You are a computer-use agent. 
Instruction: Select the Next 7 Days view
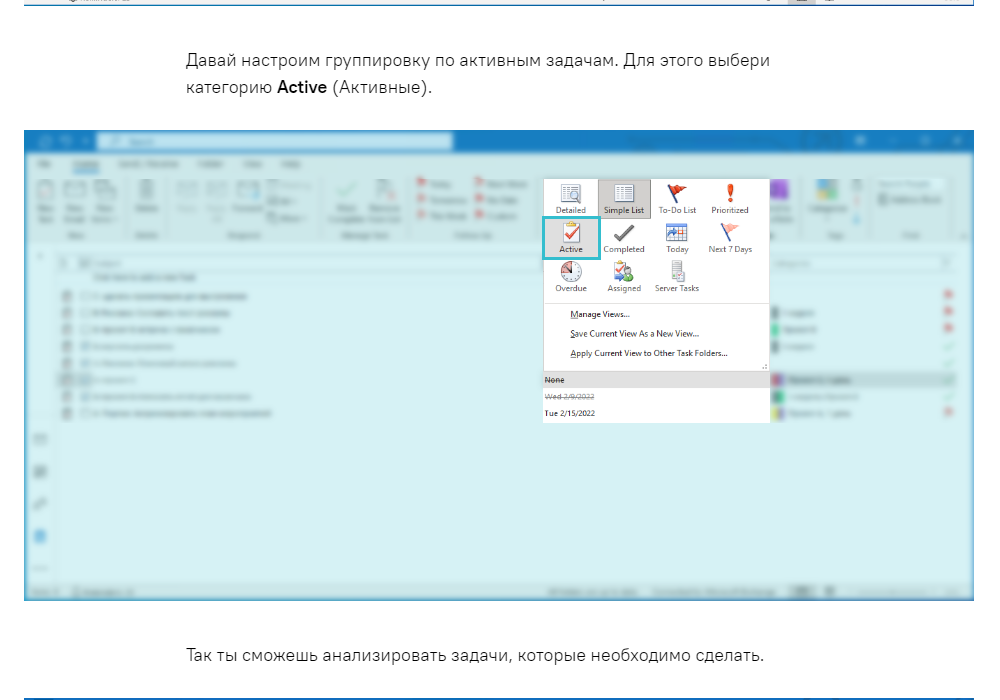pos(730,238)
